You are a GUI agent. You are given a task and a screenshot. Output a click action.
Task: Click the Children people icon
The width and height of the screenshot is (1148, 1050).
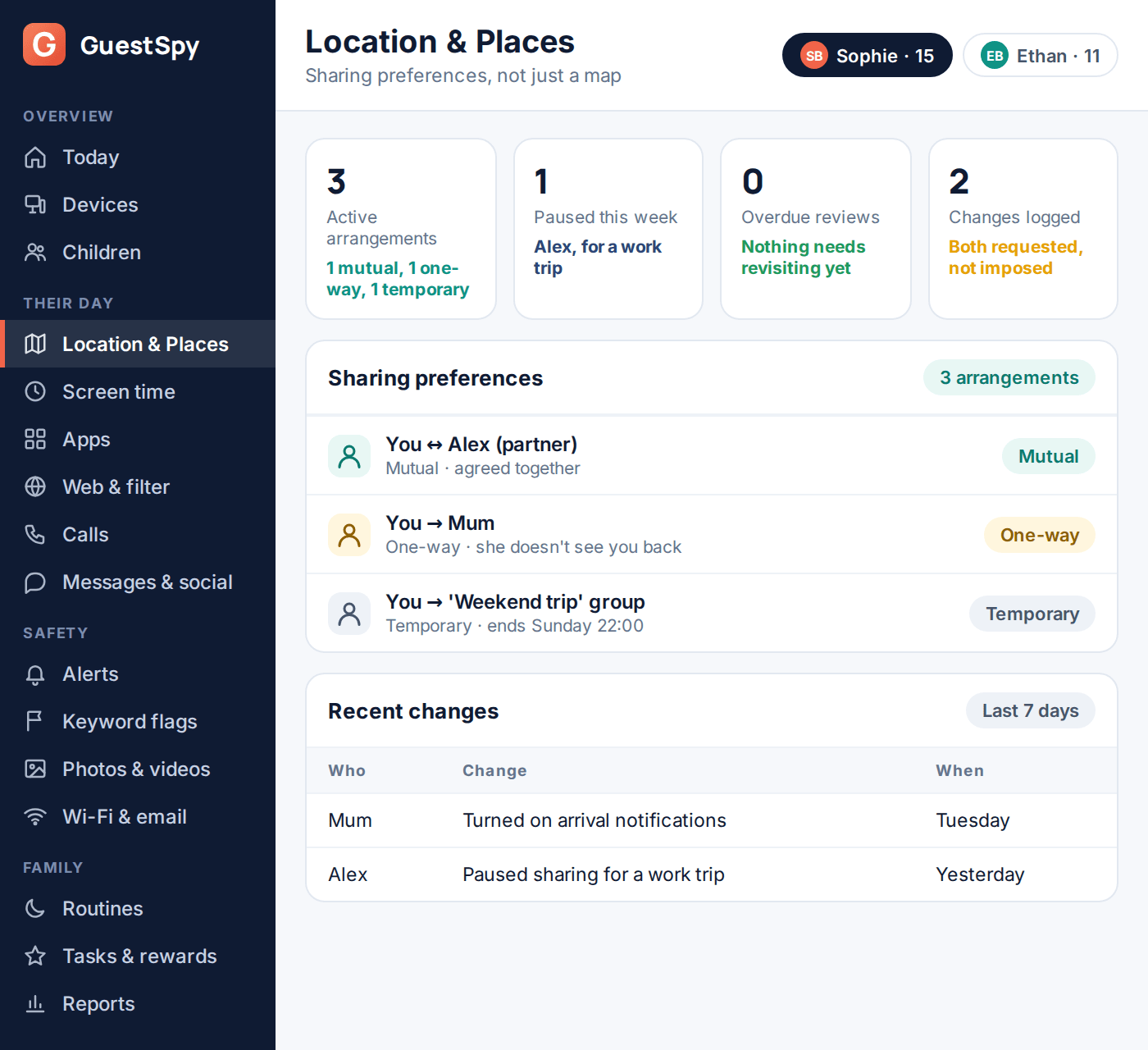click(x=35, y=253)
